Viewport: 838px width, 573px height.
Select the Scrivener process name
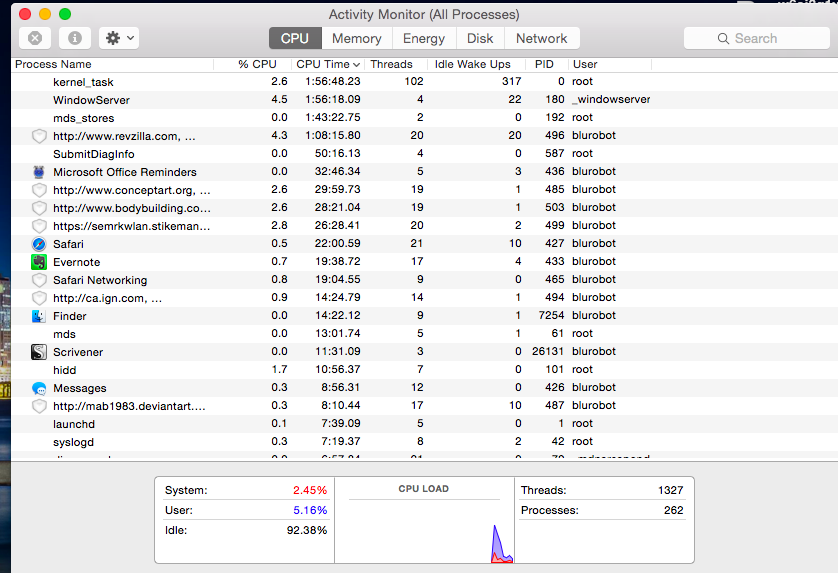tap(78, 352)
